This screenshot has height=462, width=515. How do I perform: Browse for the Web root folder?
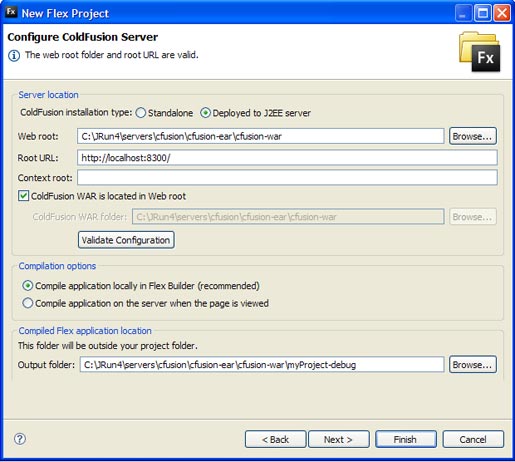pyautogui.click(x=472, y=136)
